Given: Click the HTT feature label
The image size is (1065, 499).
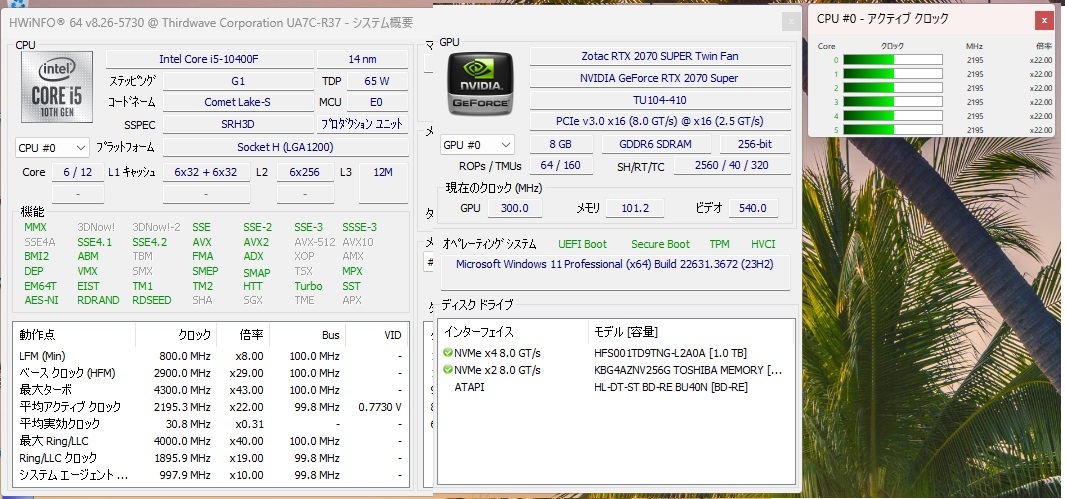Looking at the screenshot, I should tap(253, 286).
